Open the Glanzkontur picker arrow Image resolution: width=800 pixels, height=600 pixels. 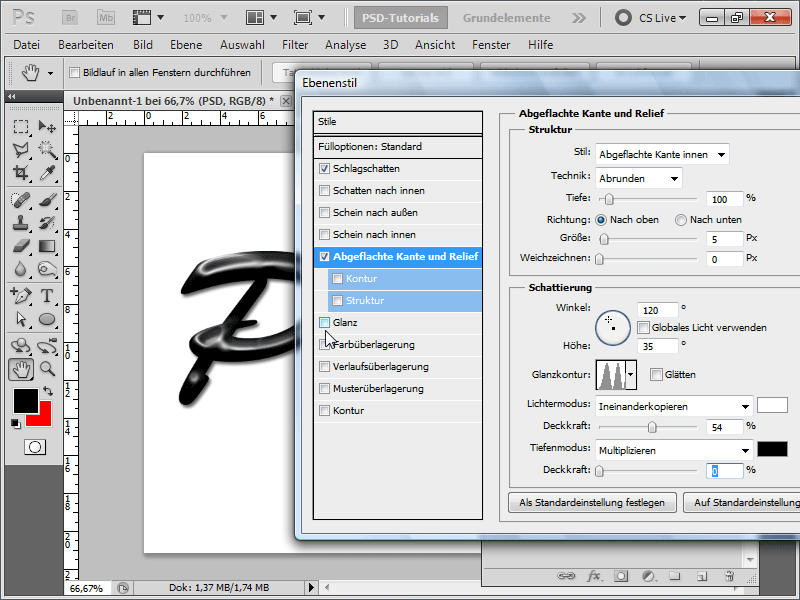click(631, 374)
